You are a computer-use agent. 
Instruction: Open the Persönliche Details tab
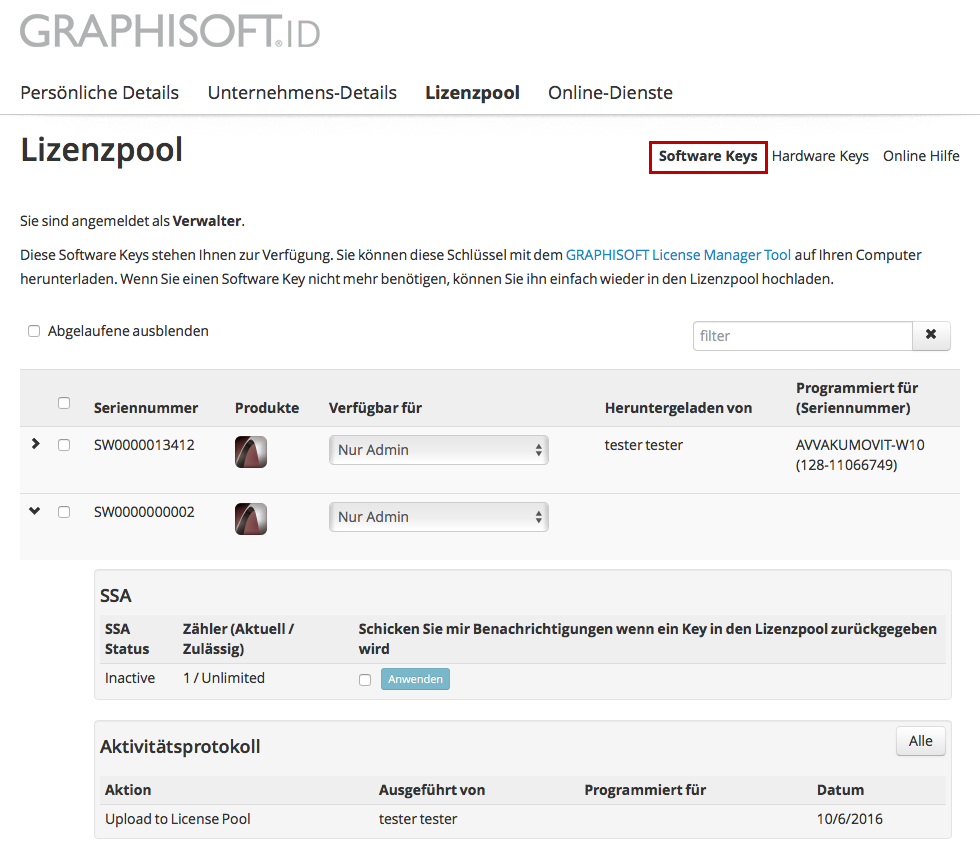pyautogui.click(x=99, y=93)
